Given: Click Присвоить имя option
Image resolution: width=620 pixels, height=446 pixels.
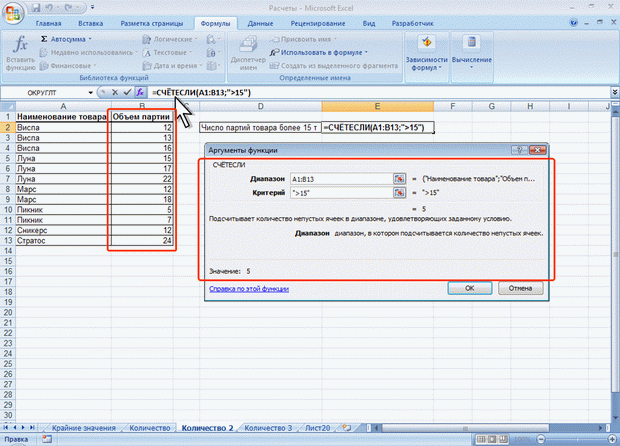Looking at the screenshot, I should coord(303,39).
